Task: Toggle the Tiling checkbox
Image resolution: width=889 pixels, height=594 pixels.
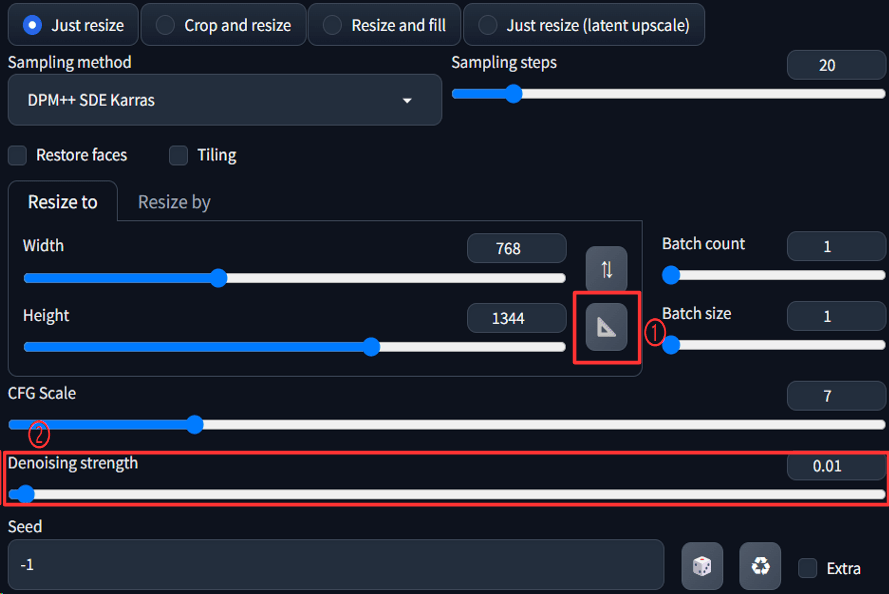Action: pyautogui.click(x=179, y=155)
